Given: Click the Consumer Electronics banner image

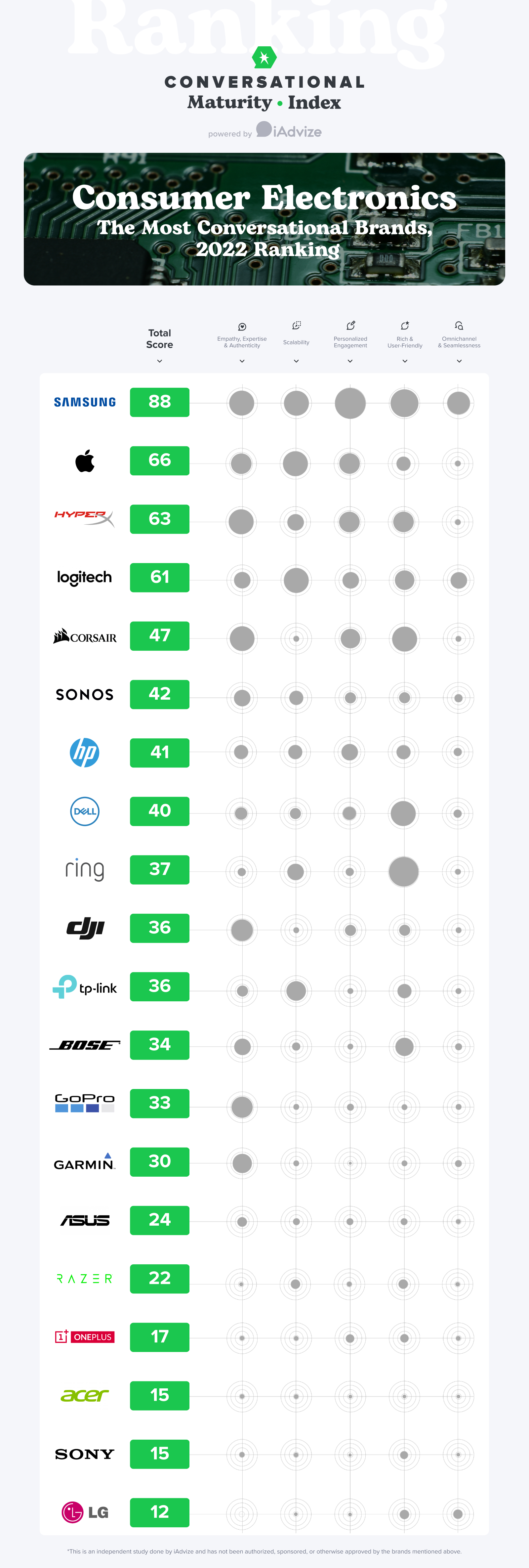Looking at the screenshot, I should [x=264, y=219].
